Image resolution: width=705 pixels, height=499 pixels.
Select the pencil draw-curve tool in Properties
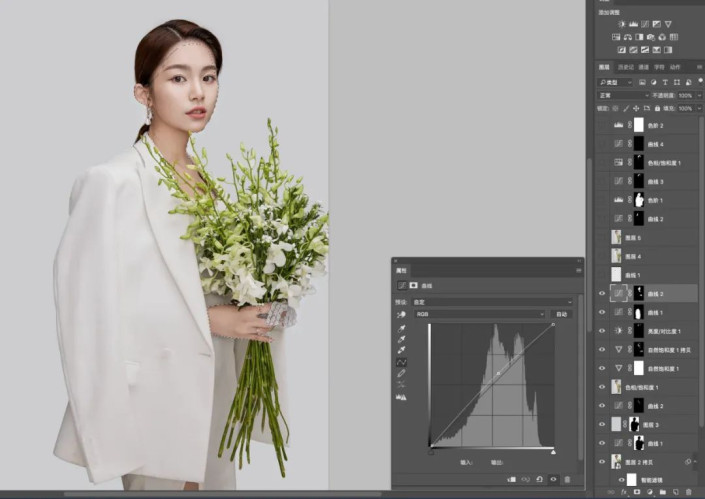pos(402,373)
